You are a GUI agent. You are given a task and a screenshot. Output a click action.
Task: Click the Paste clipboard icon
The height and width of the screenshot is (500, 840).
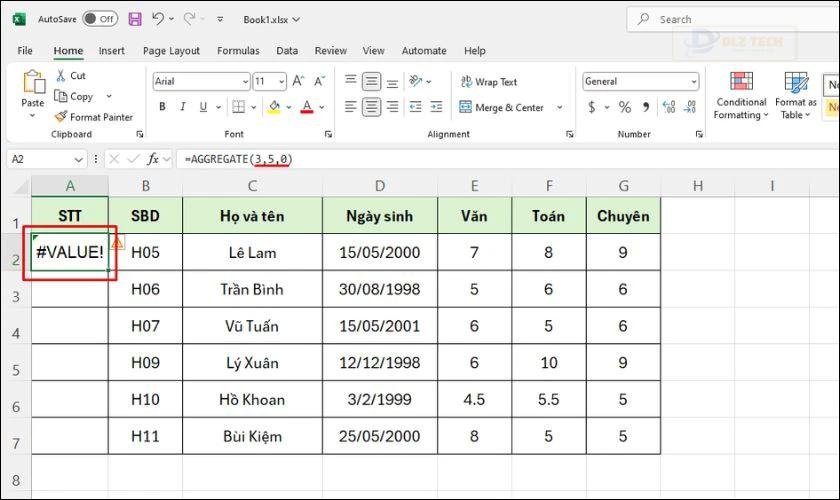click(x=33, y=83)
